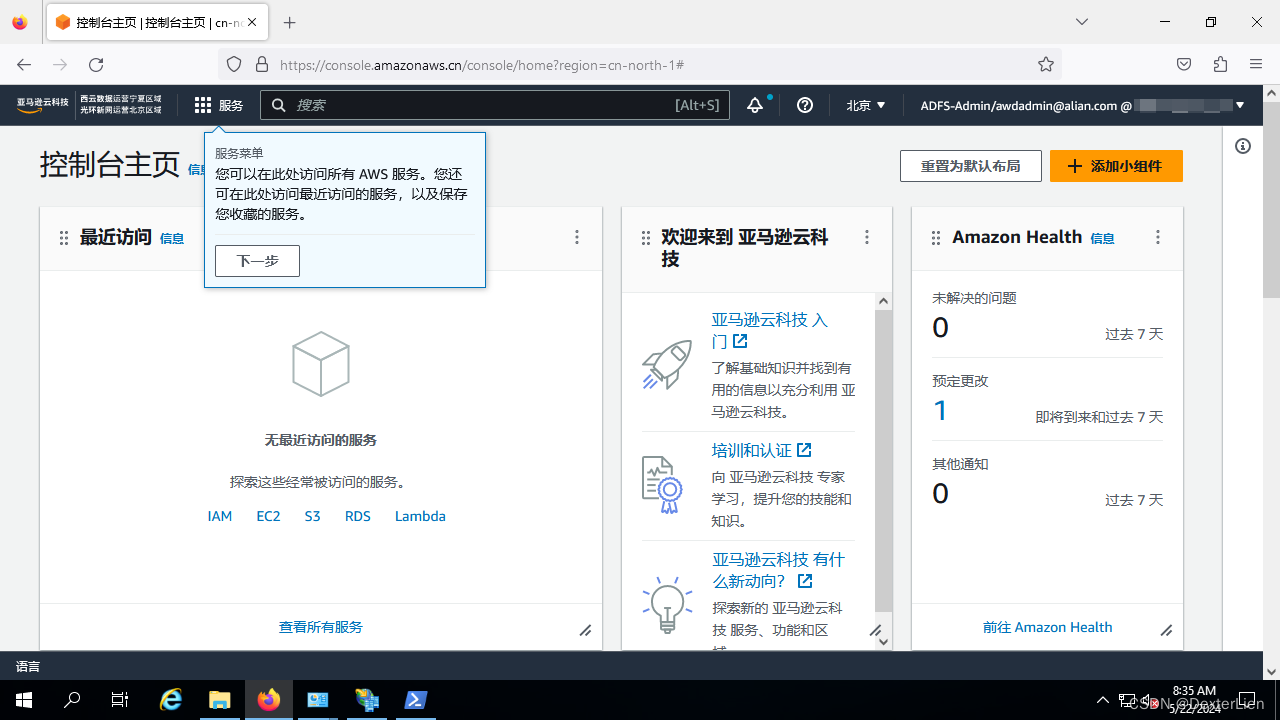The width and height of the screenshot is (1280, 720).
Task: Open Windows taskbar search
Action: pyautogui.click(x=72, y=700)
